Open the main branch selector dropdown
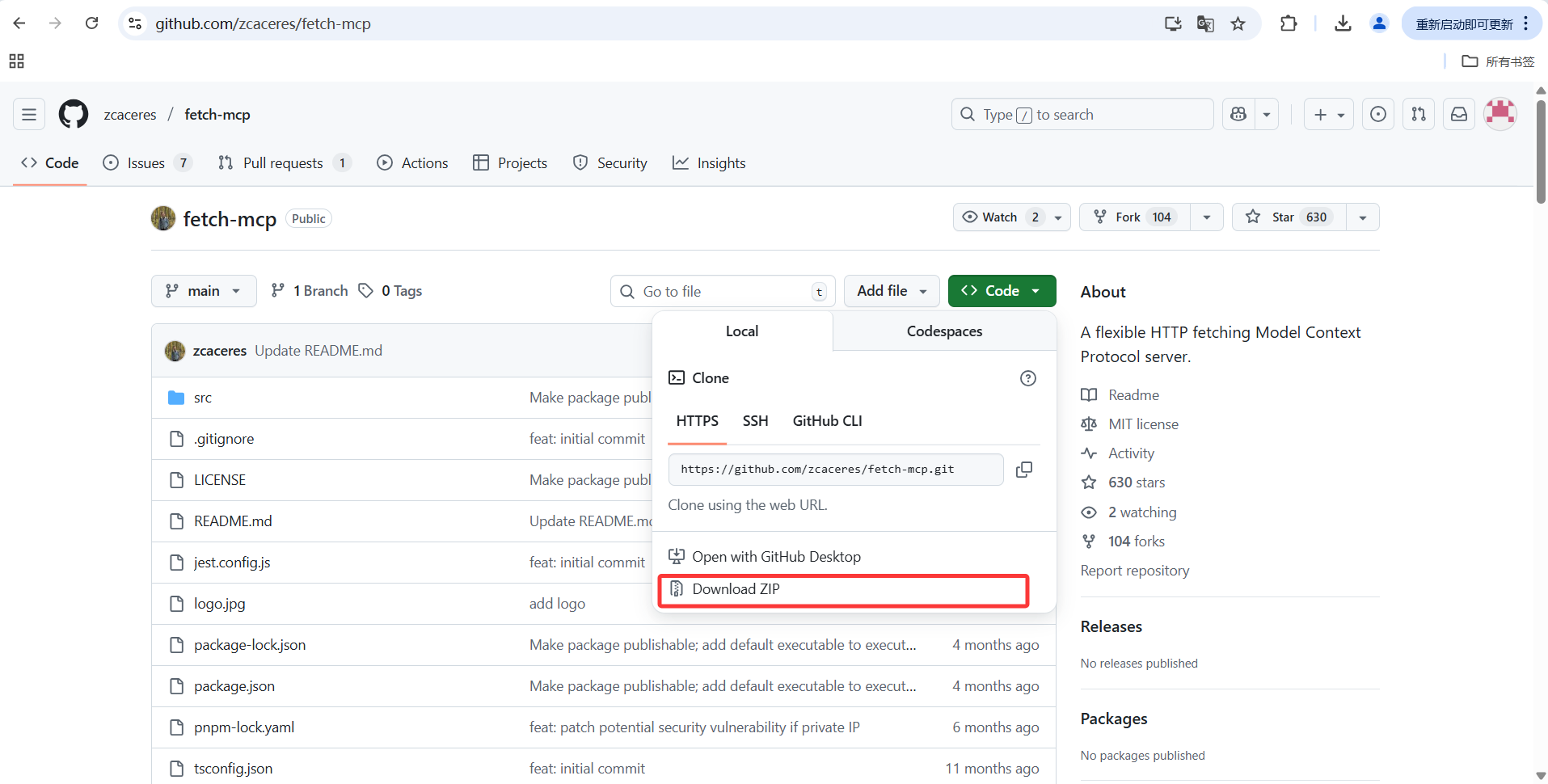The width and height of the screenshot is (1548, 784). click(x=204, y=291)
